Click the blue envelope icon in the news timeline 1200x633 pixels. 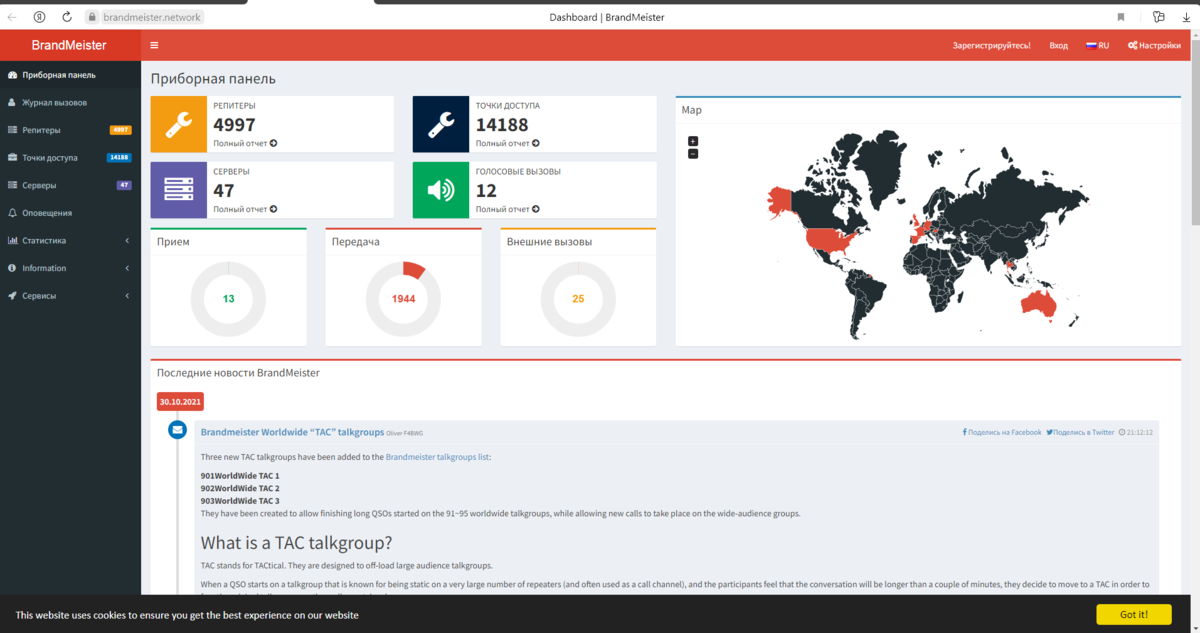[177, 430]
